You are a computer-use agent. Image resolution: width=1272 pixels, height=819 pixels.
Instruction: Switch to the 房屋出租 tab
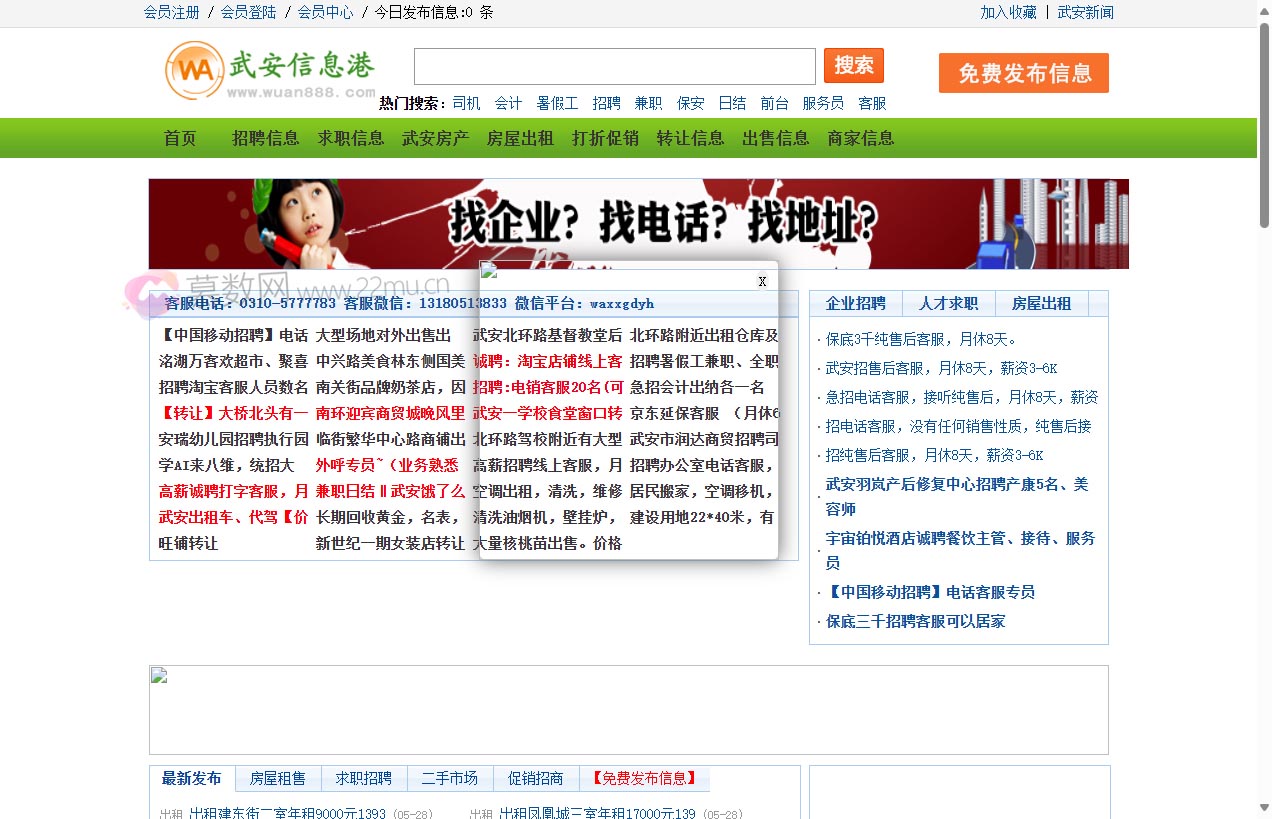coord(1042,303)
